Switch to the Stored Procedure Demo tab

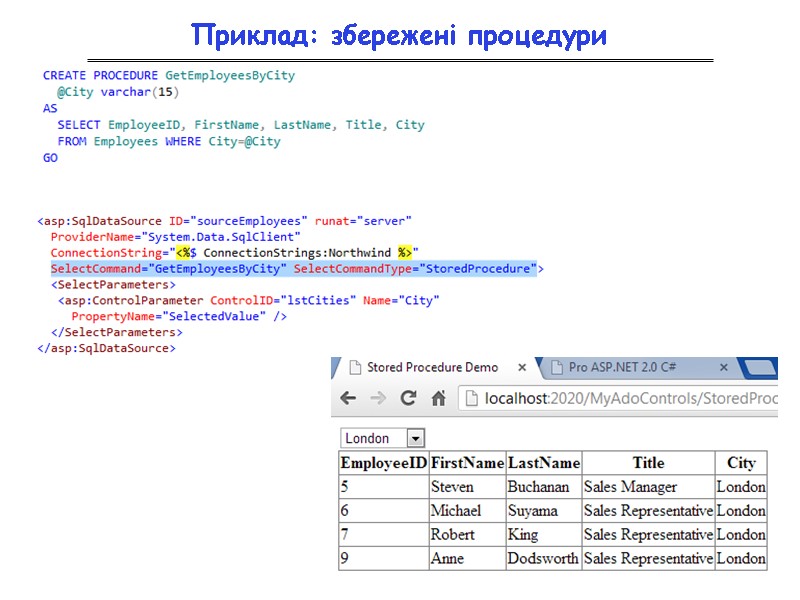tap(432, 367)
